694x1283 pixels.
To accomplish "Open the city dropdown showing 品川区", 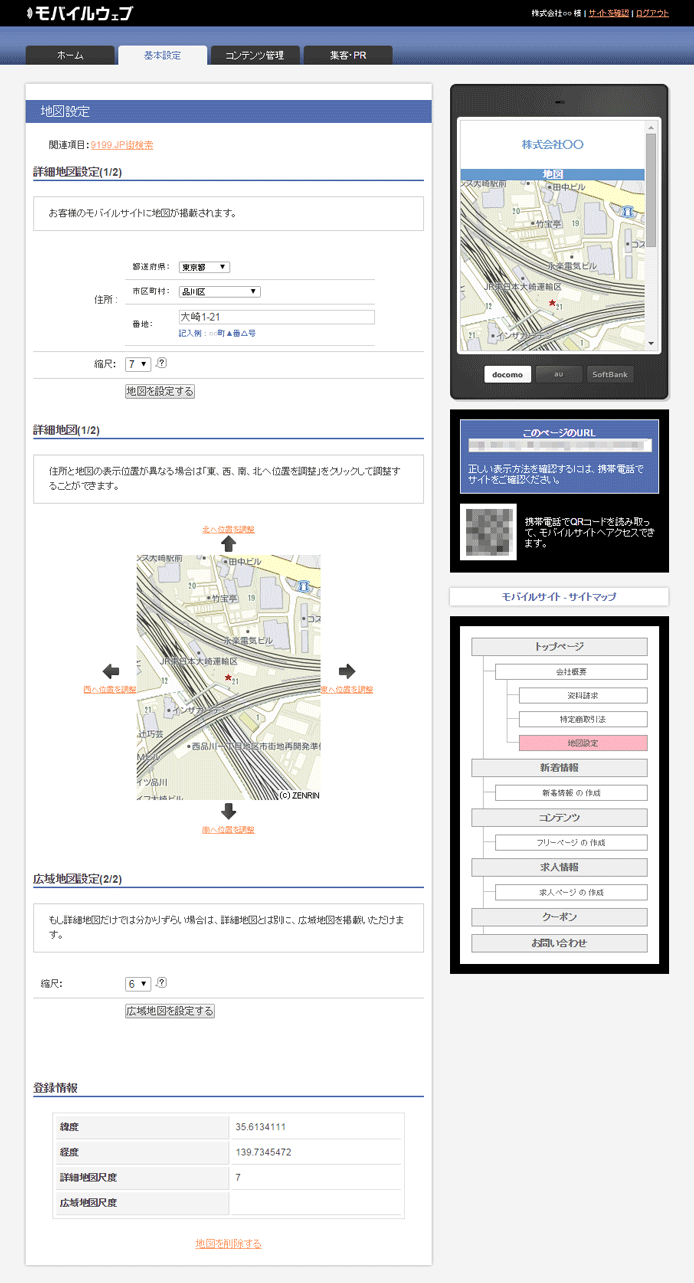I will click(219, 292).
